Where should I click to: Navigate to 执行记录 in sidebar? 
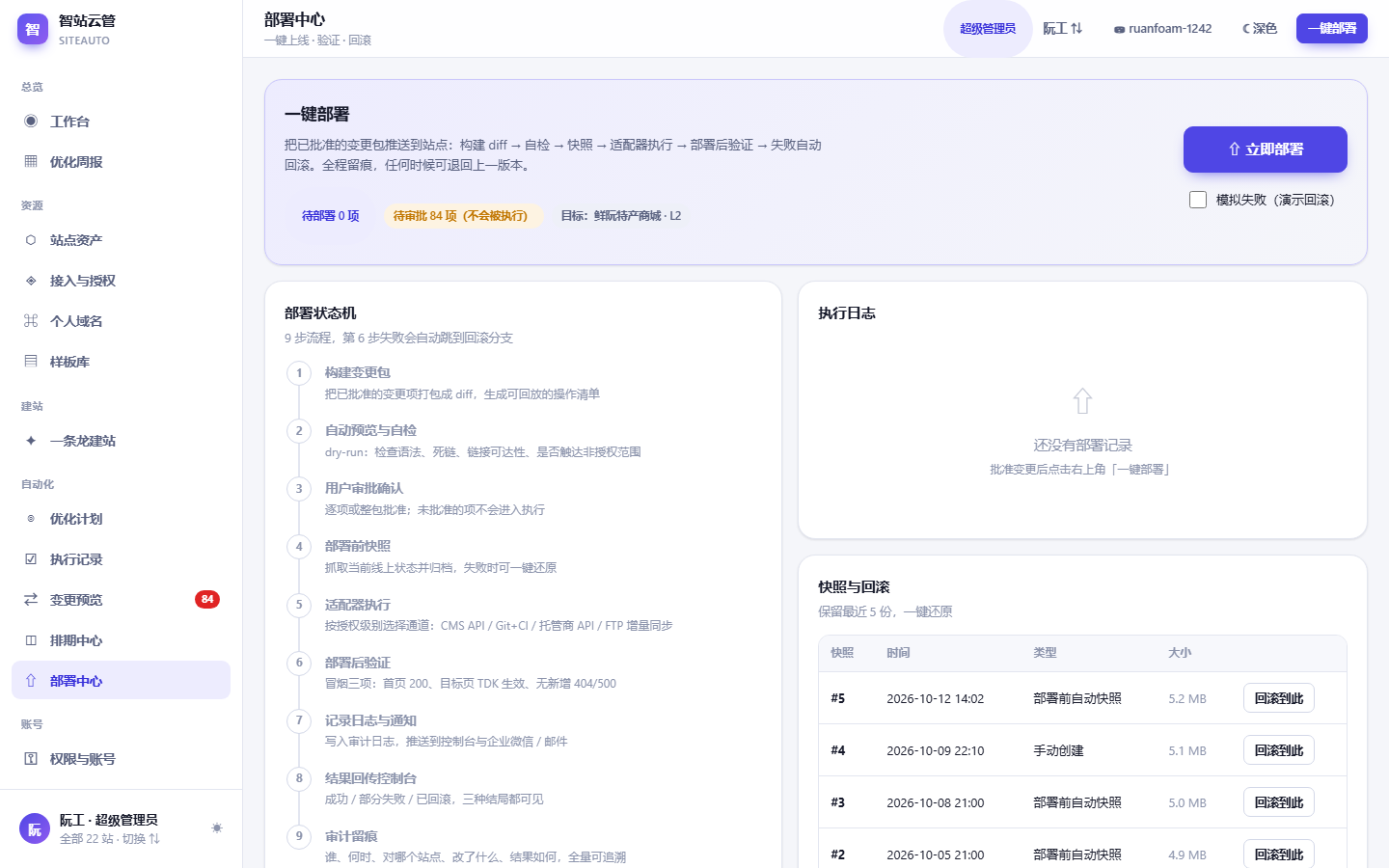click(121, 559)
